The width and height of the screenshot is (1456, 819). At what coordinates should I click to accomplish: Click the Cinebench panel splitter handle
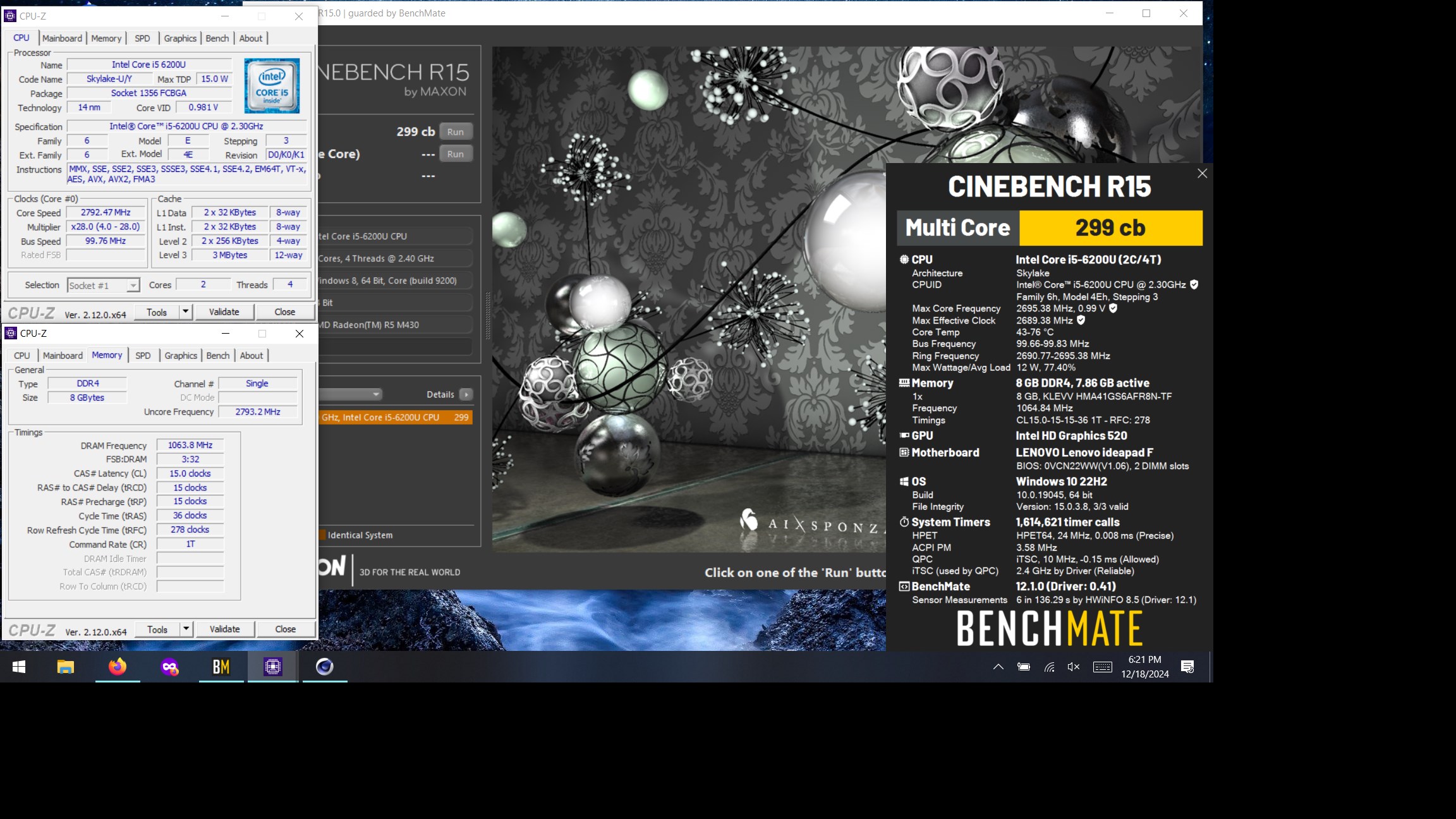click(x=487, y=316)
